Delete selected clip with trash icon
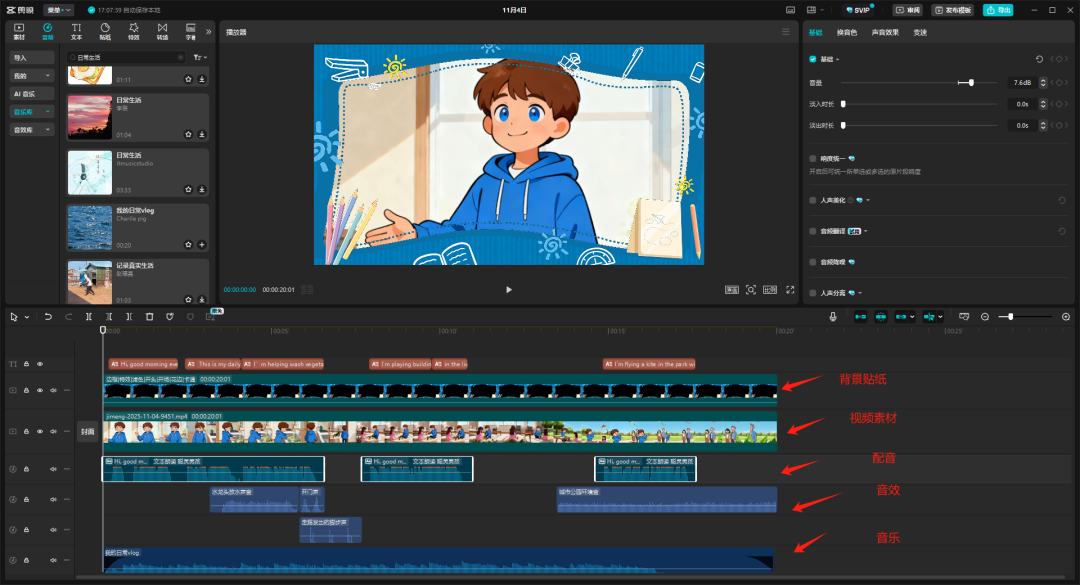 (149, 317)
